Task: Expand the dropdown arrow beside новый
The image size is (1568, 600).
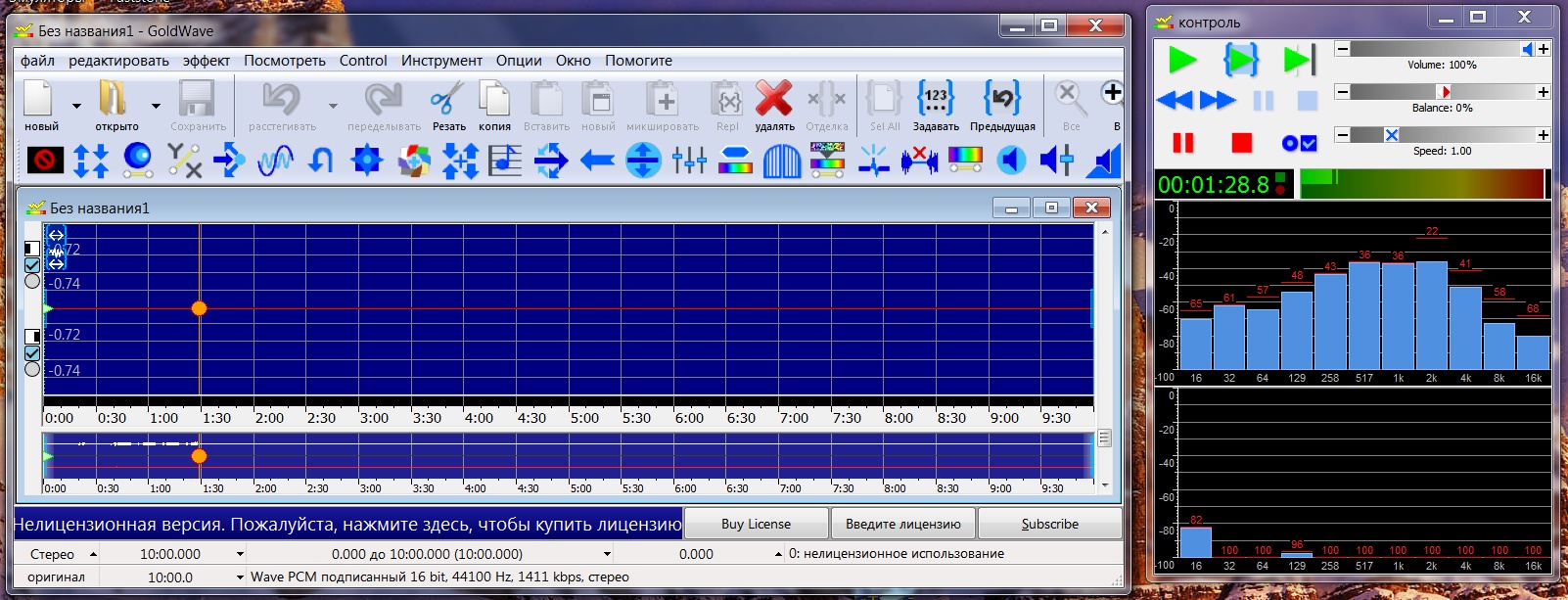Action: coord(76,106)
